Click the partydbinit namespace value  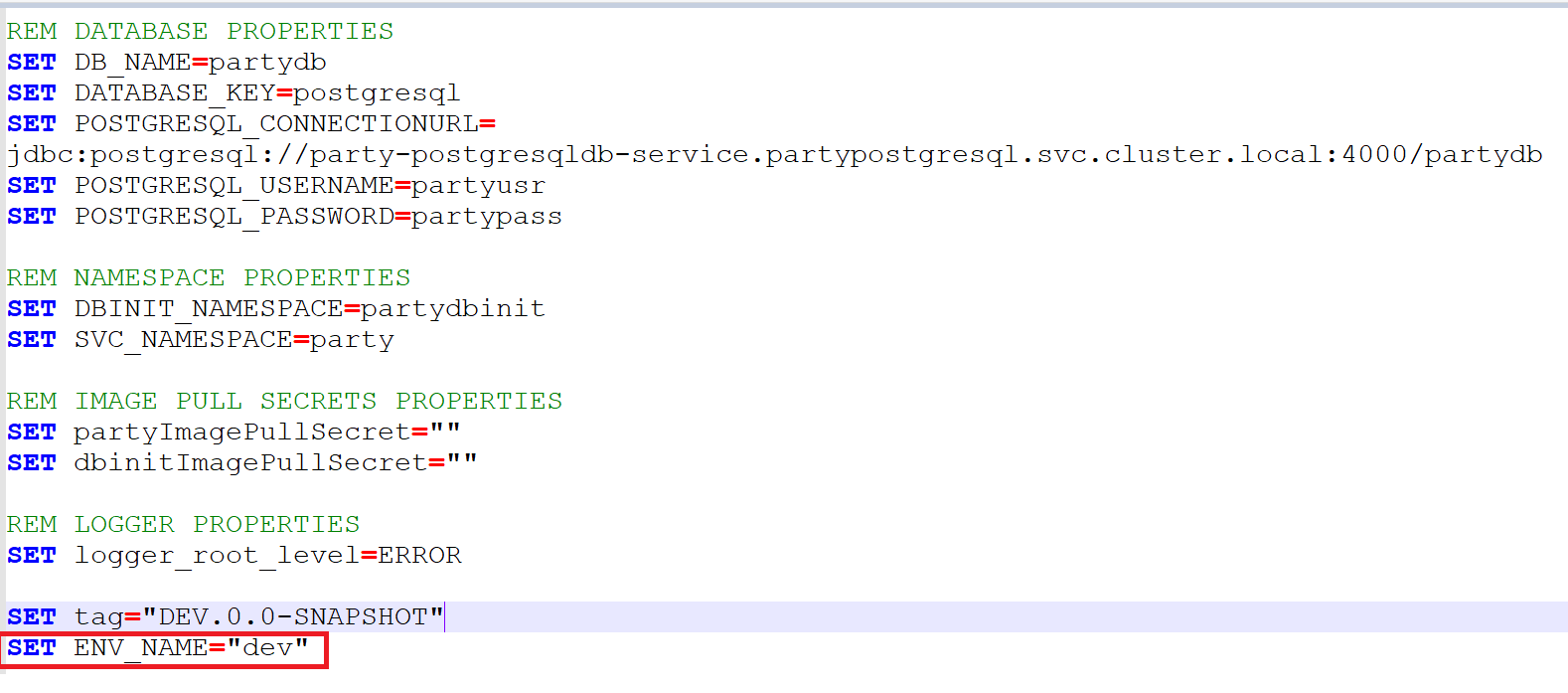(452, 309)
